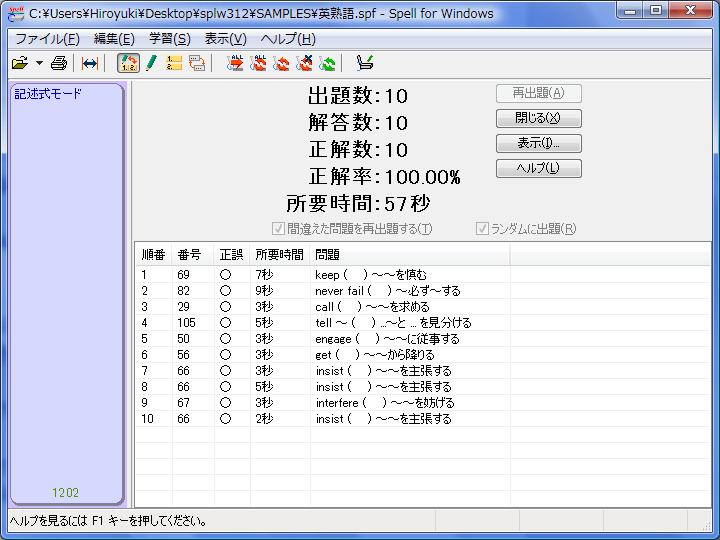This screenshot has width=720, height=540.
Task: Click the 表示(I)... button
Action: [539, 143]
